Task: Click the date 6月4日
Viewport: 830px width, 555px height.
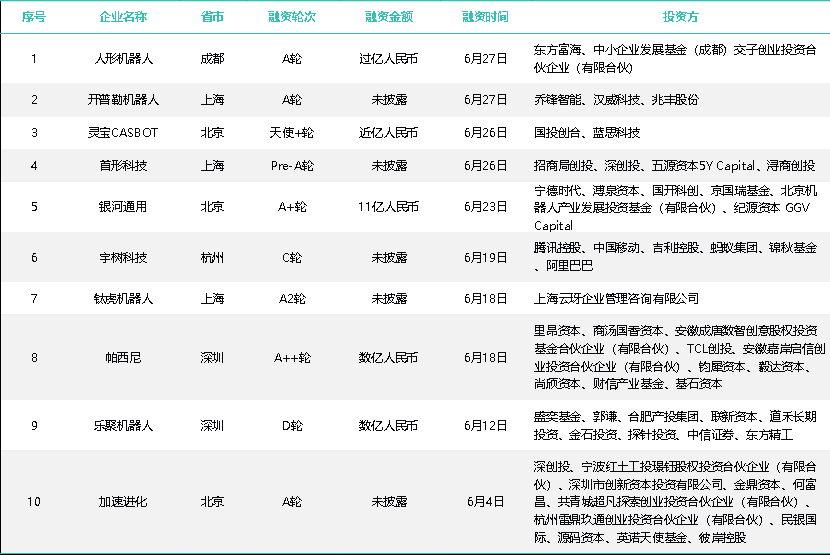Action: click(485, 502)
